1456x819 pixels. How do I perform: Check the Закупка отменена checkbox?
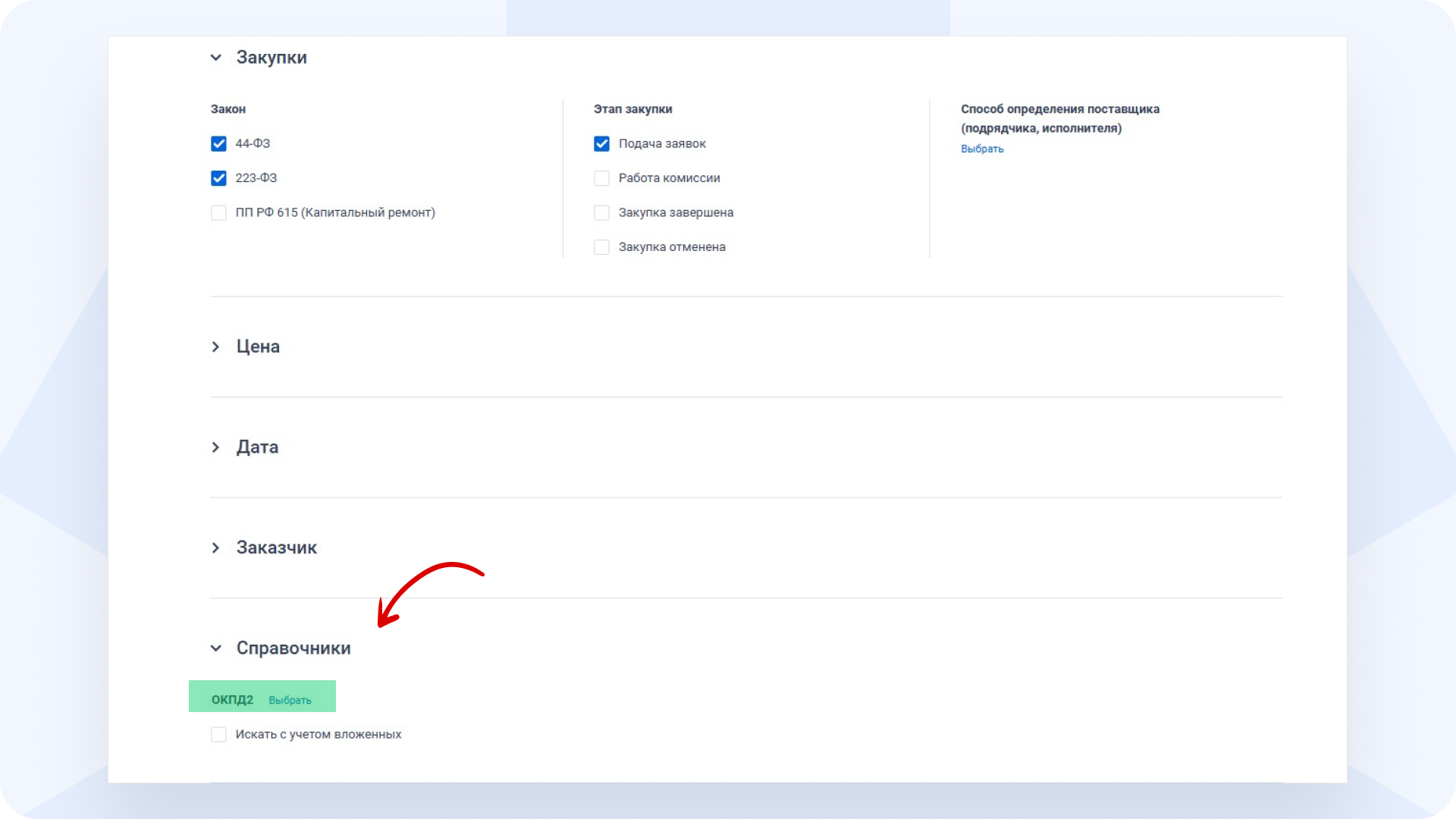[601, 247]
